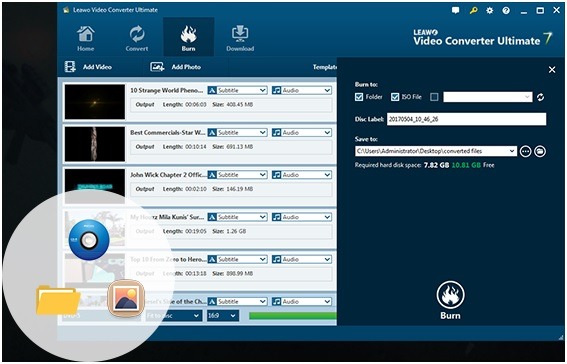Open the help question mark icon
Screen dimensions: 567x364
(506, 10)
